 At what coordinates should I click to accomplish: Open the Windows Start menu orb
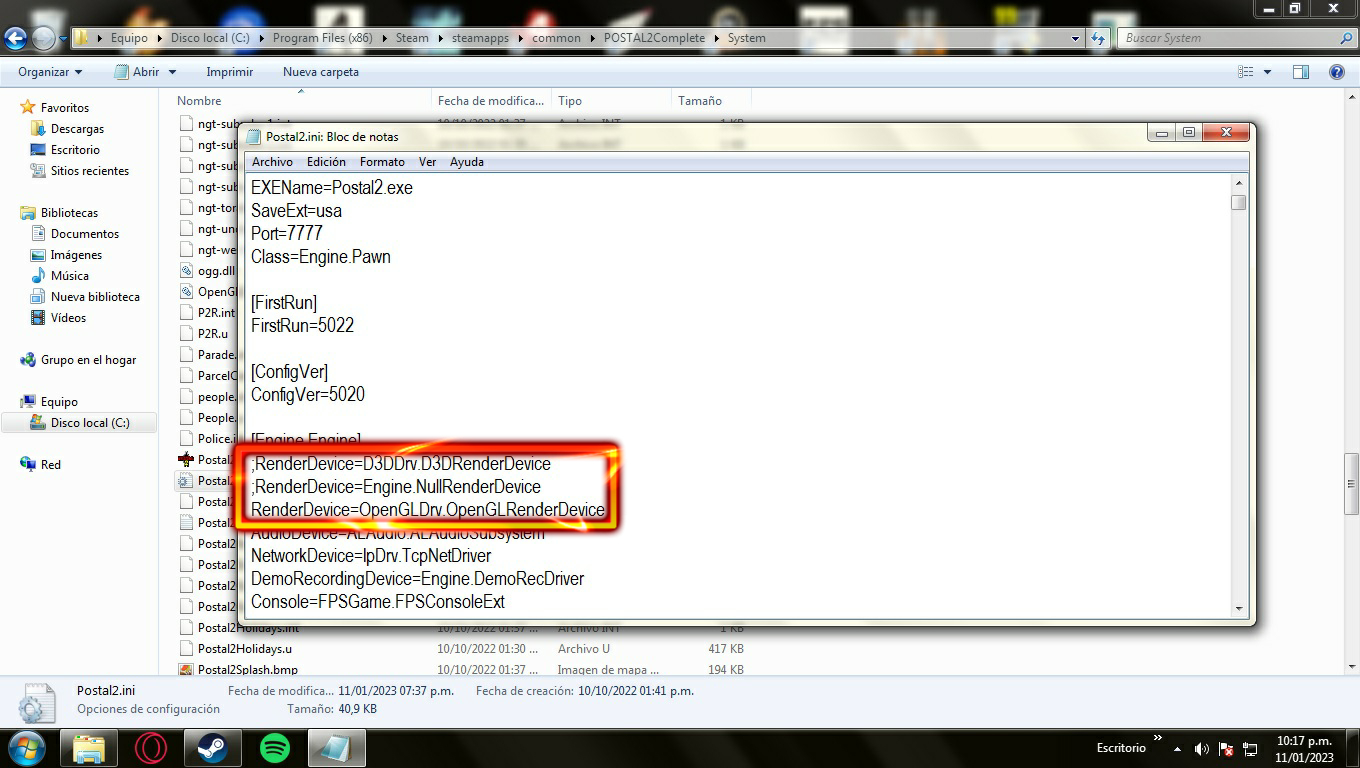tap(26, 748)
